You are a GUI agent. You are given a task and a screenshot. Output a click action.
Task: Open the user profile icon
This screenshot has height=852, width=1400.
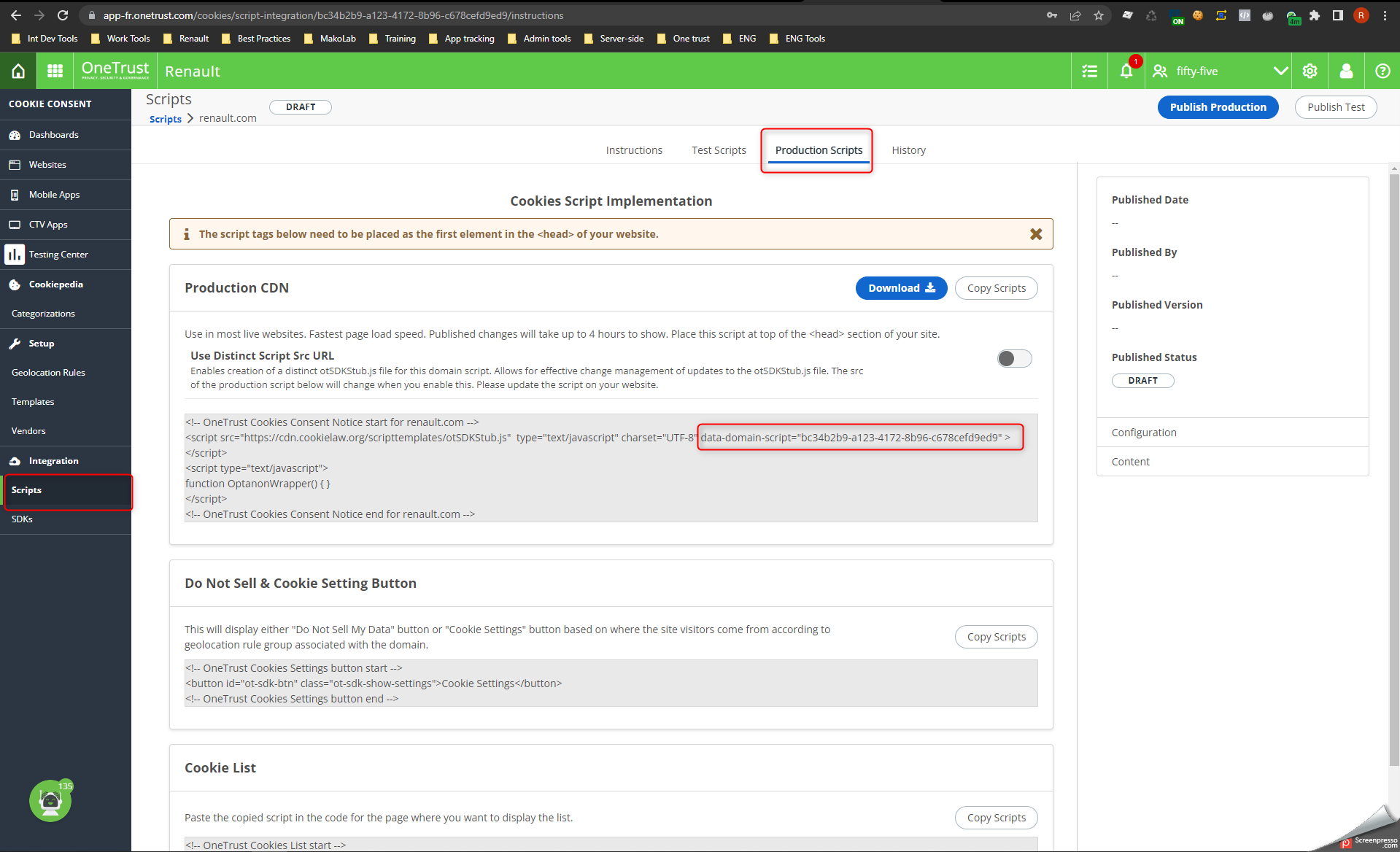[x=1347, y=71]
